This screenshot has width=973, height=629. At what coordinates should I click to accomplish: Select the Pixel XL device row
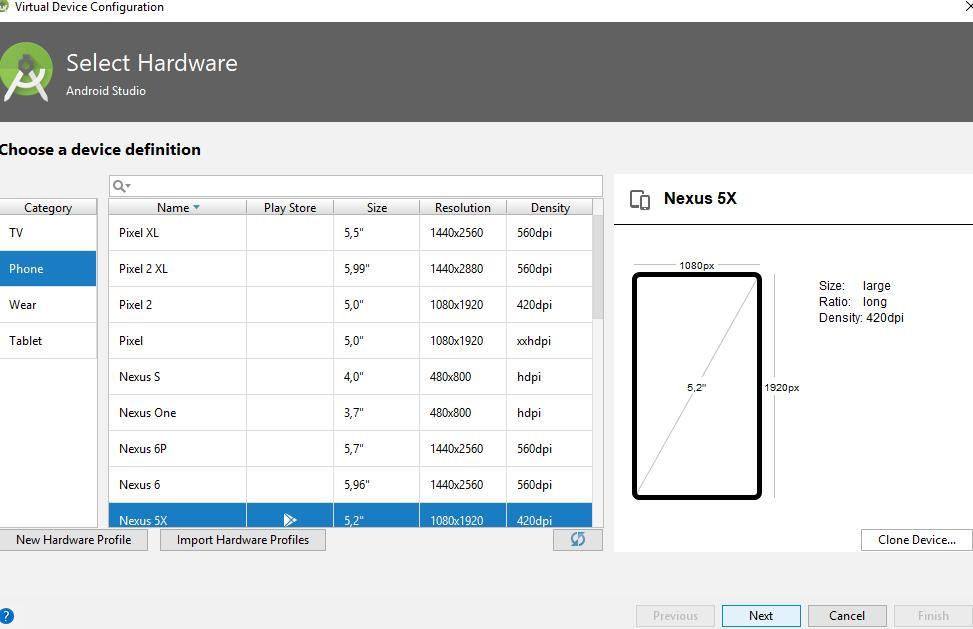(351, 233)
